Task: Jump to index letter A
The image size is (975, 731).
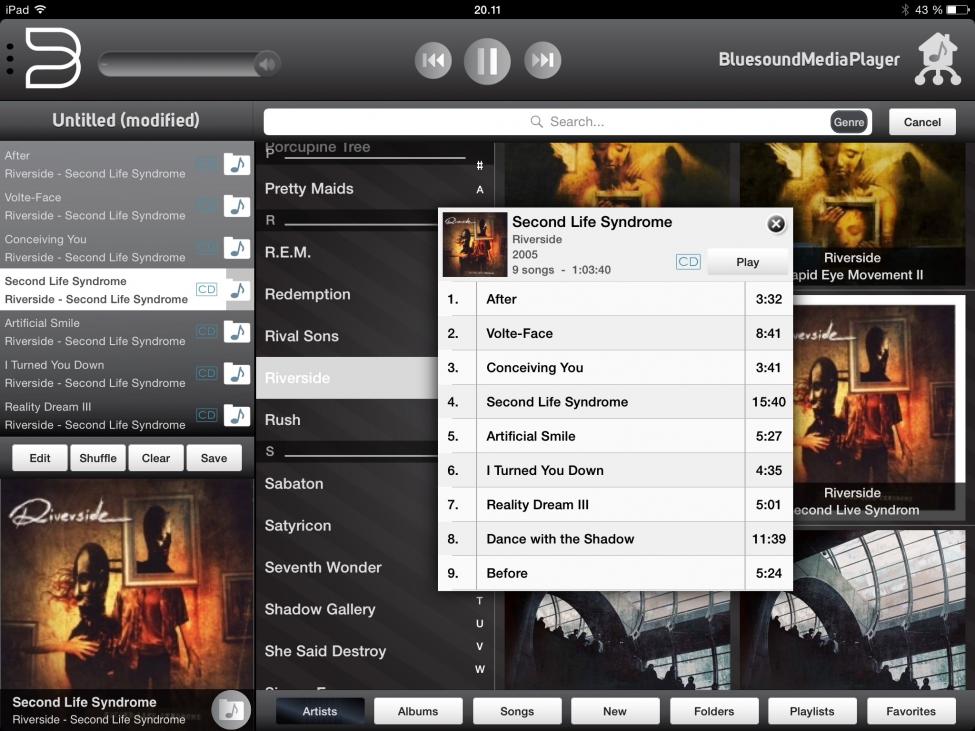Action: pos(479,190)
